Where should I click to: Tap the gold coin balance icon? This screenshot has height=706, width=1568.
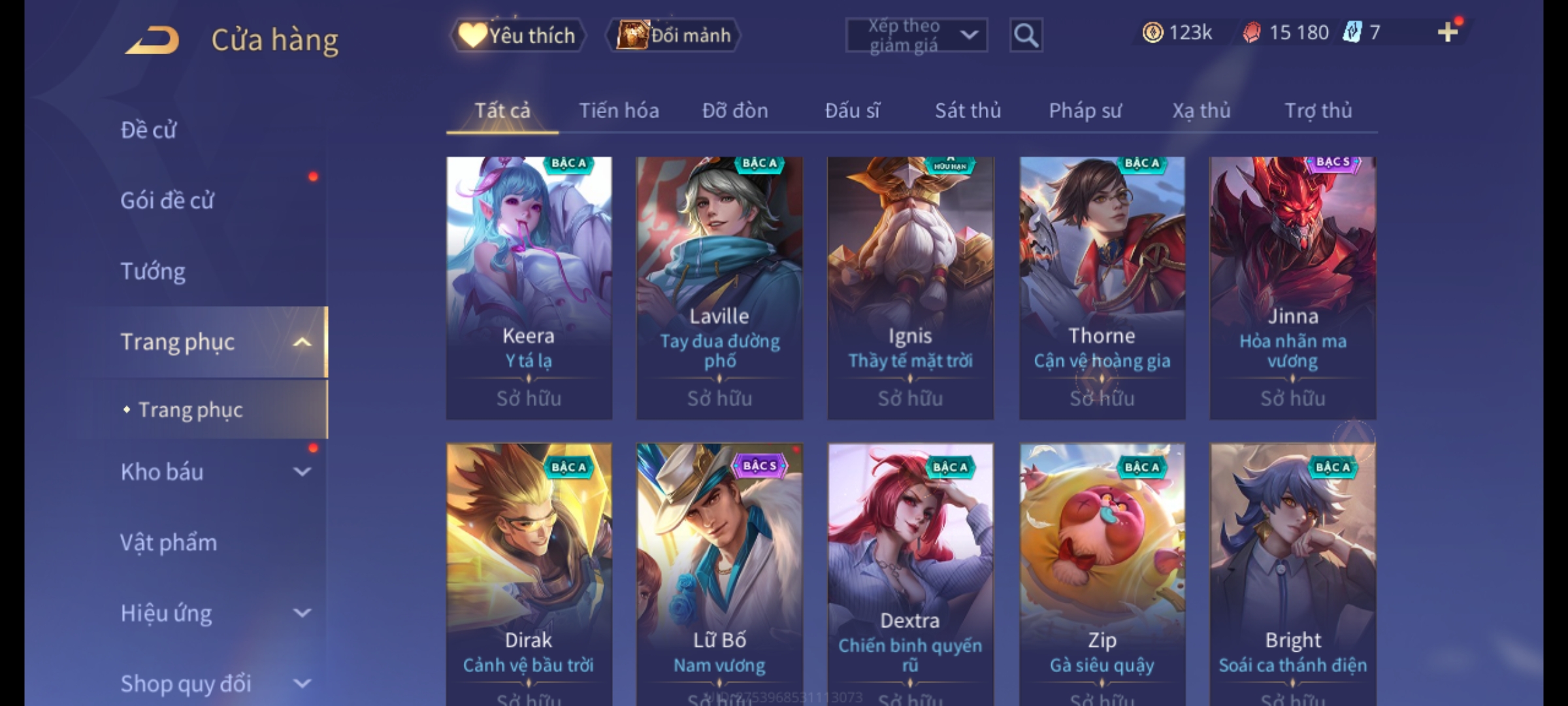coord(1152,32)
